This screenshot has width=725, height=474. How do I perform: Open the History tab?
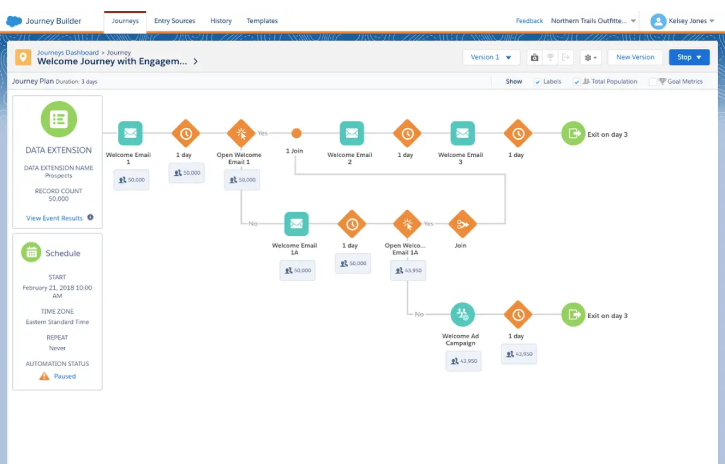click(221, 20)
